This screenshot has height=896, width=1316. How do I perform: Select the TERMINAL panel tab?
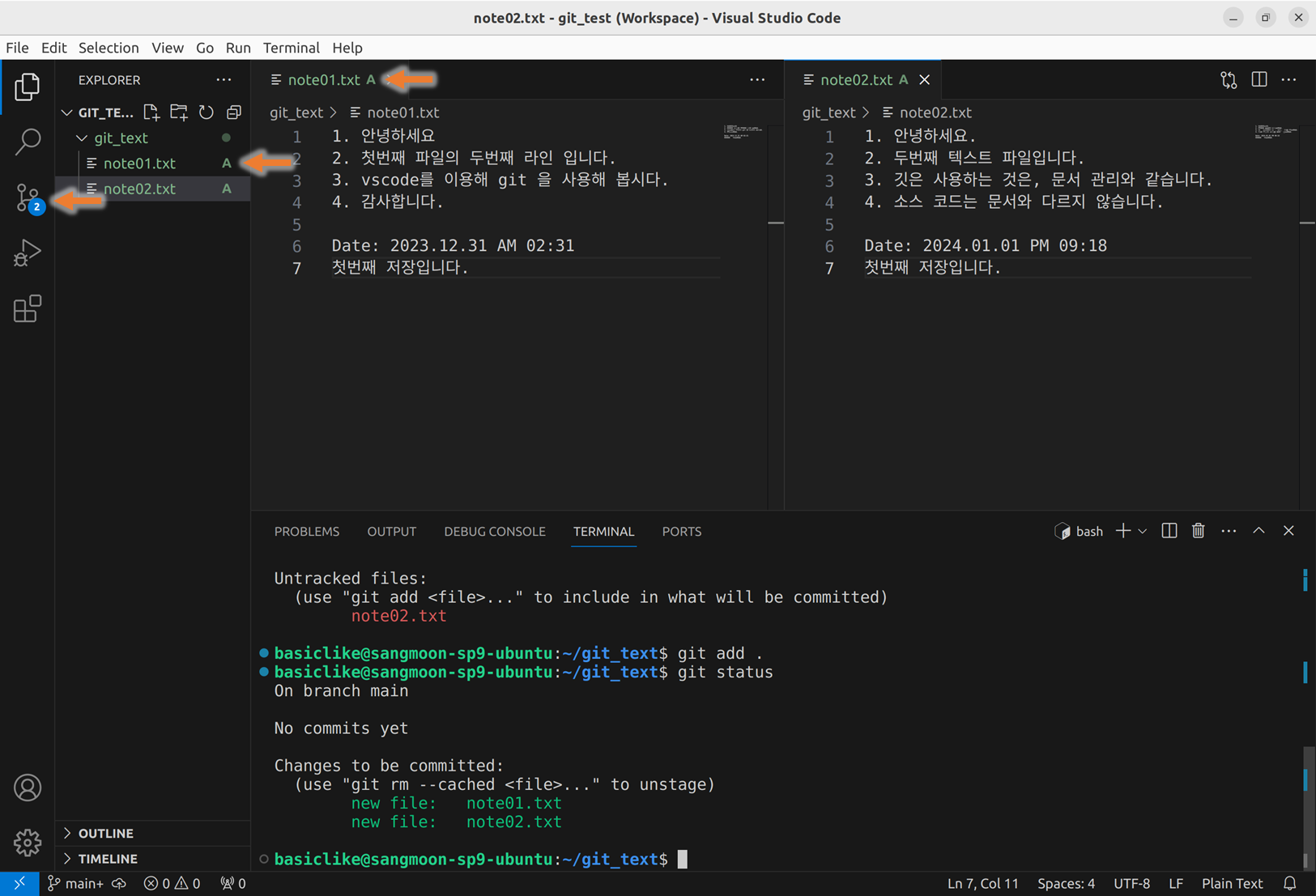[x=604, y=532]
